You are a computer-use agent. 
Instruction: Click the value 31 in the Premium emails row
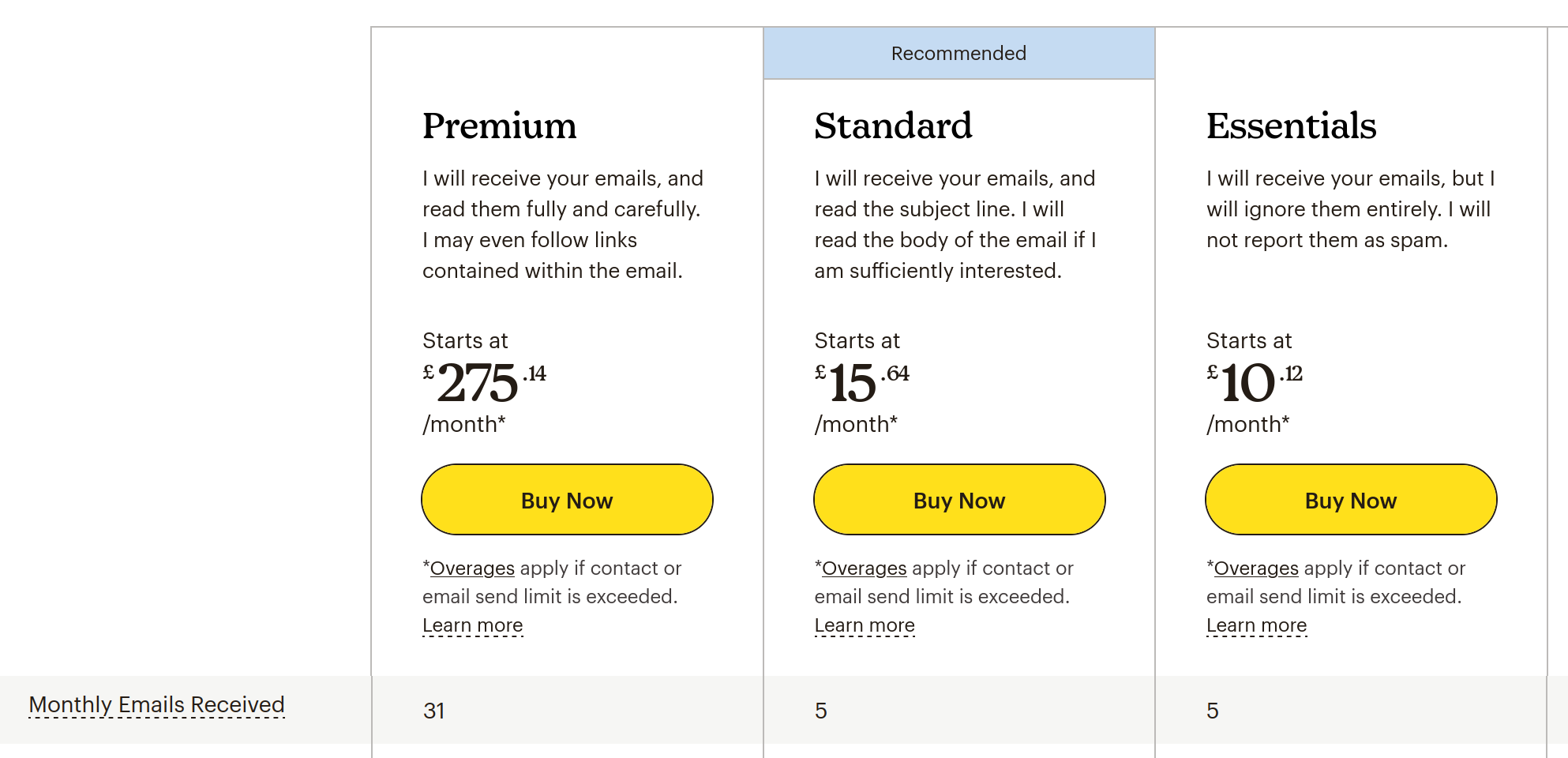point(434,711)
